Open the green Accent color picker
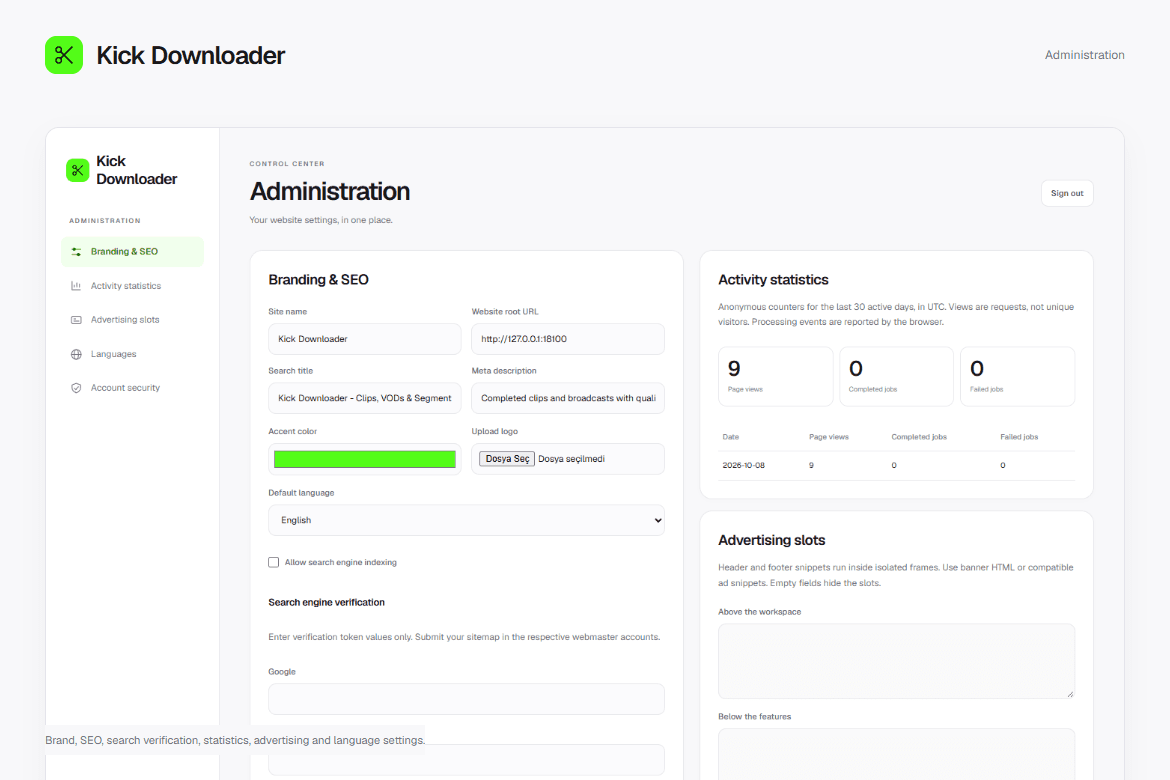 click(x=365, y=459)
